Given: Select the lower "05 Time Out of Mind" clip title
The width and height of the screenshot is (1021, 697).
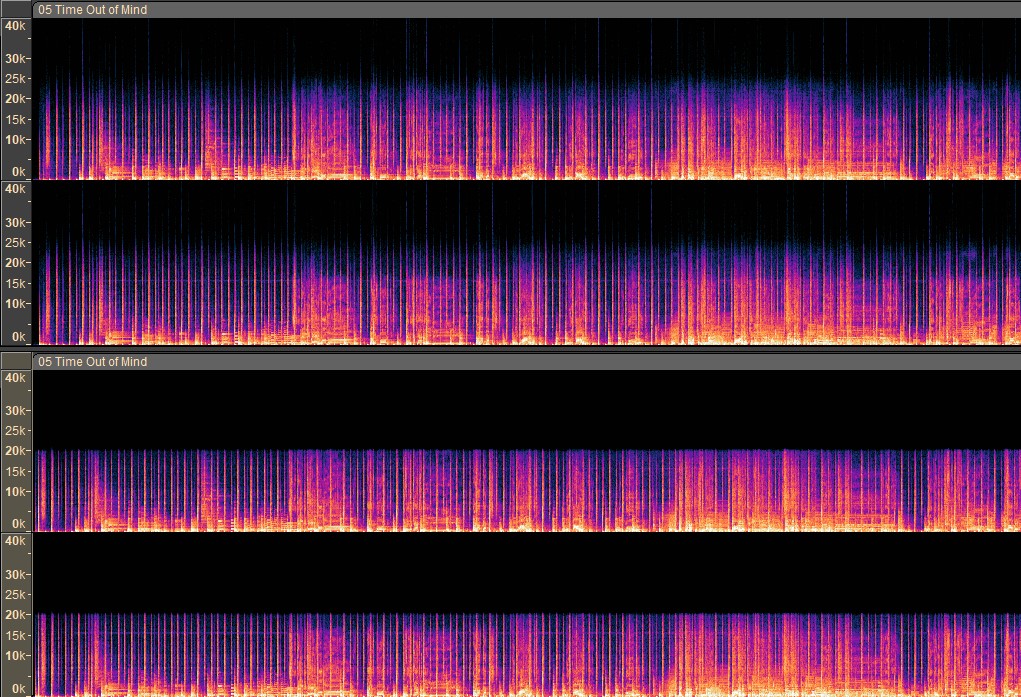Looking at the screenshot, I should click(x=92, y=362).
